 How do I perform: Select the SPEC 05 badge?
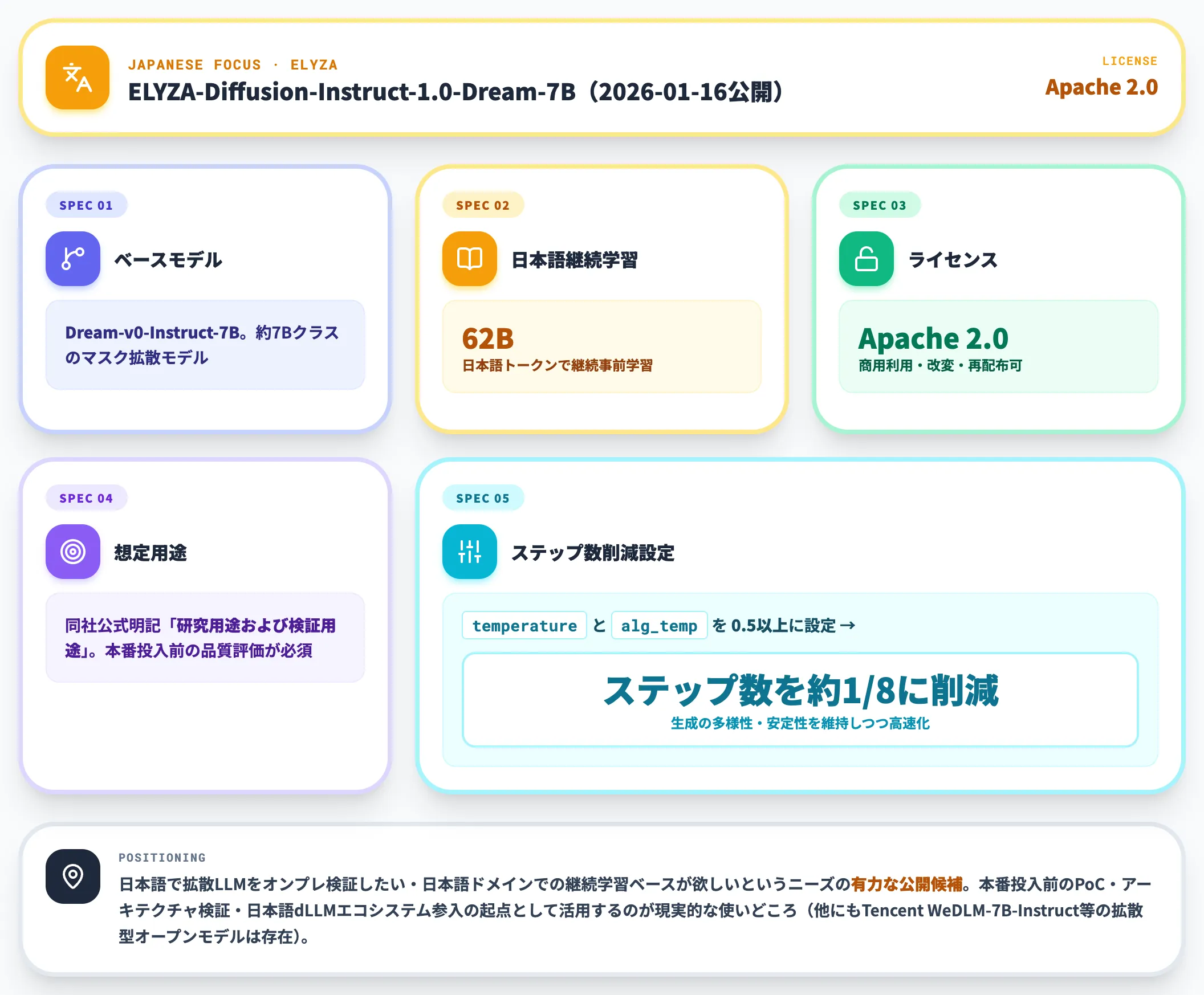483,498
